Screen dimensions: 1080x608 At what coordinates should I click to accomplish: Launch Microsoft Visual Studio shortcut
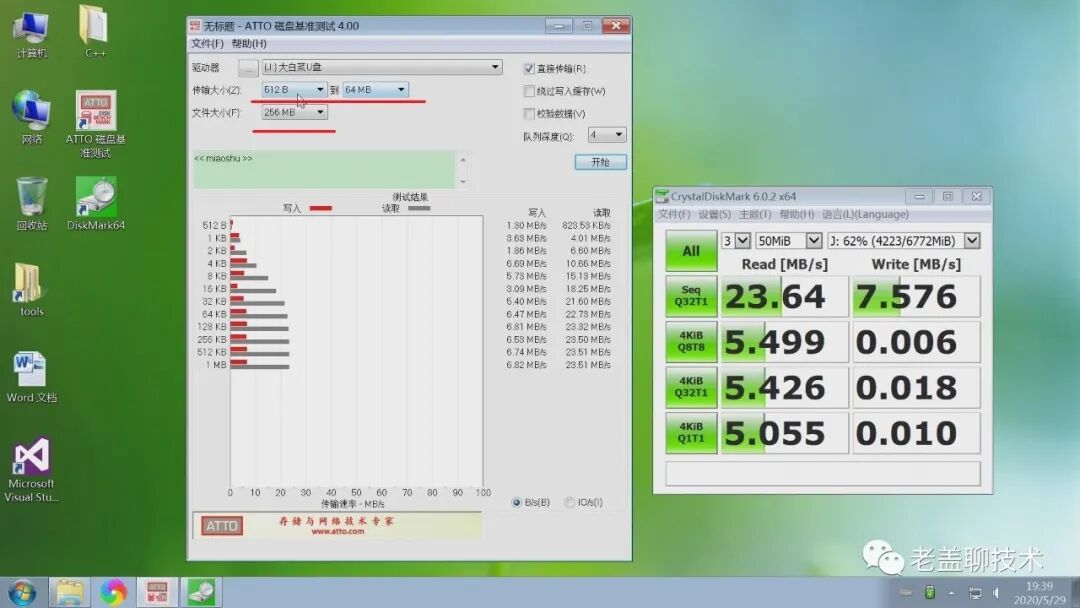pyautogui.click(x=31, y=470)
